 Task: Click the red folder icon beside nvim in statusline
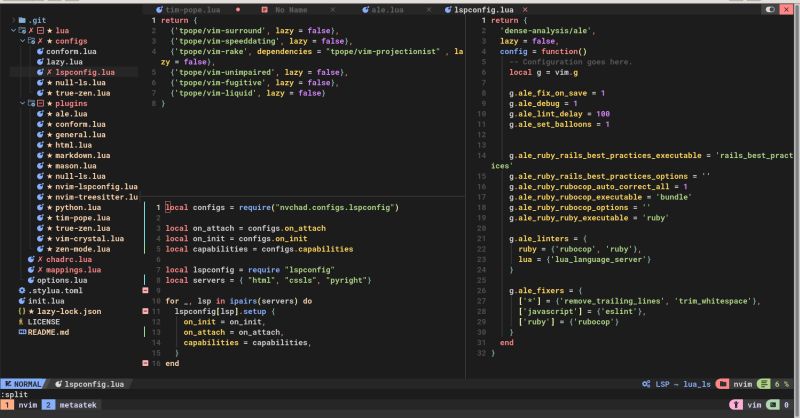722,384
